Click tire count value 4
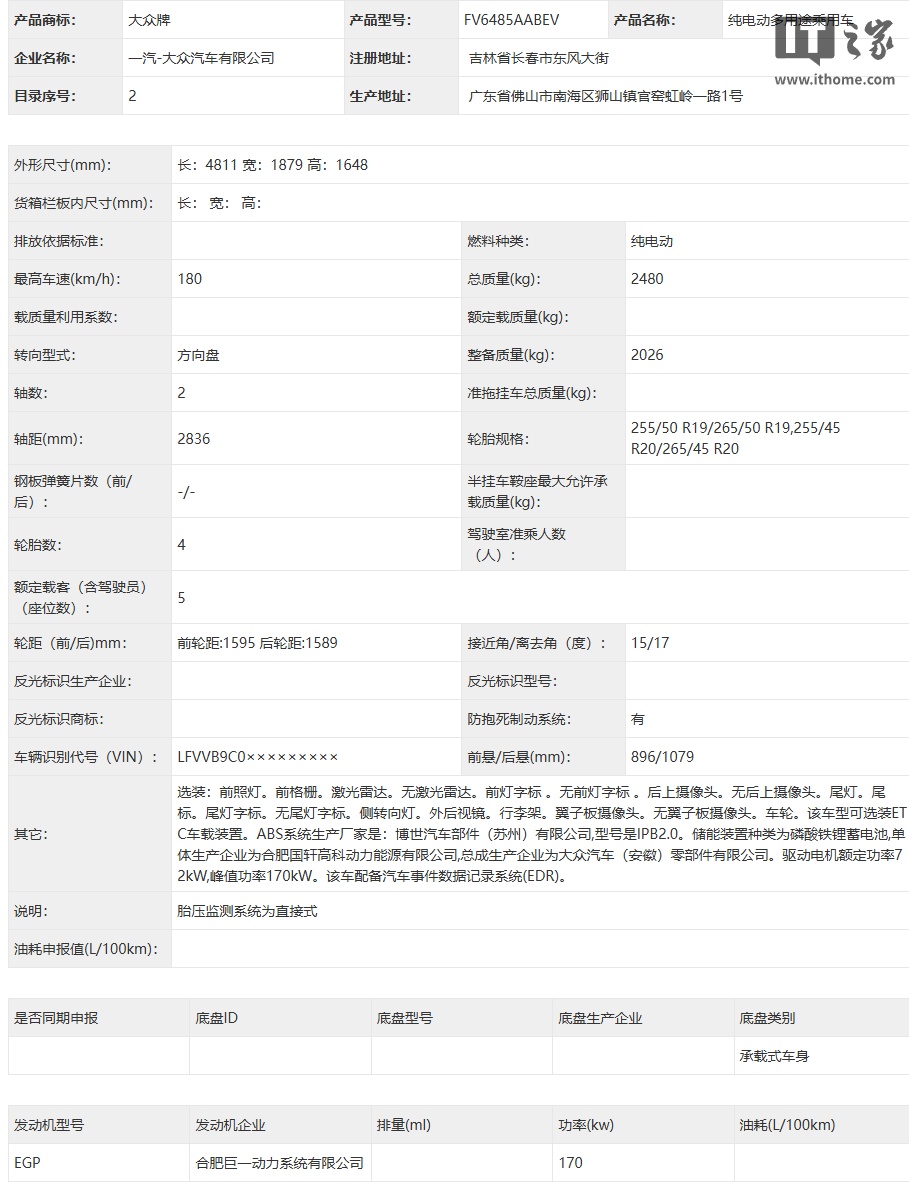This screenshot has width=909, height=1182. (182, 544)
